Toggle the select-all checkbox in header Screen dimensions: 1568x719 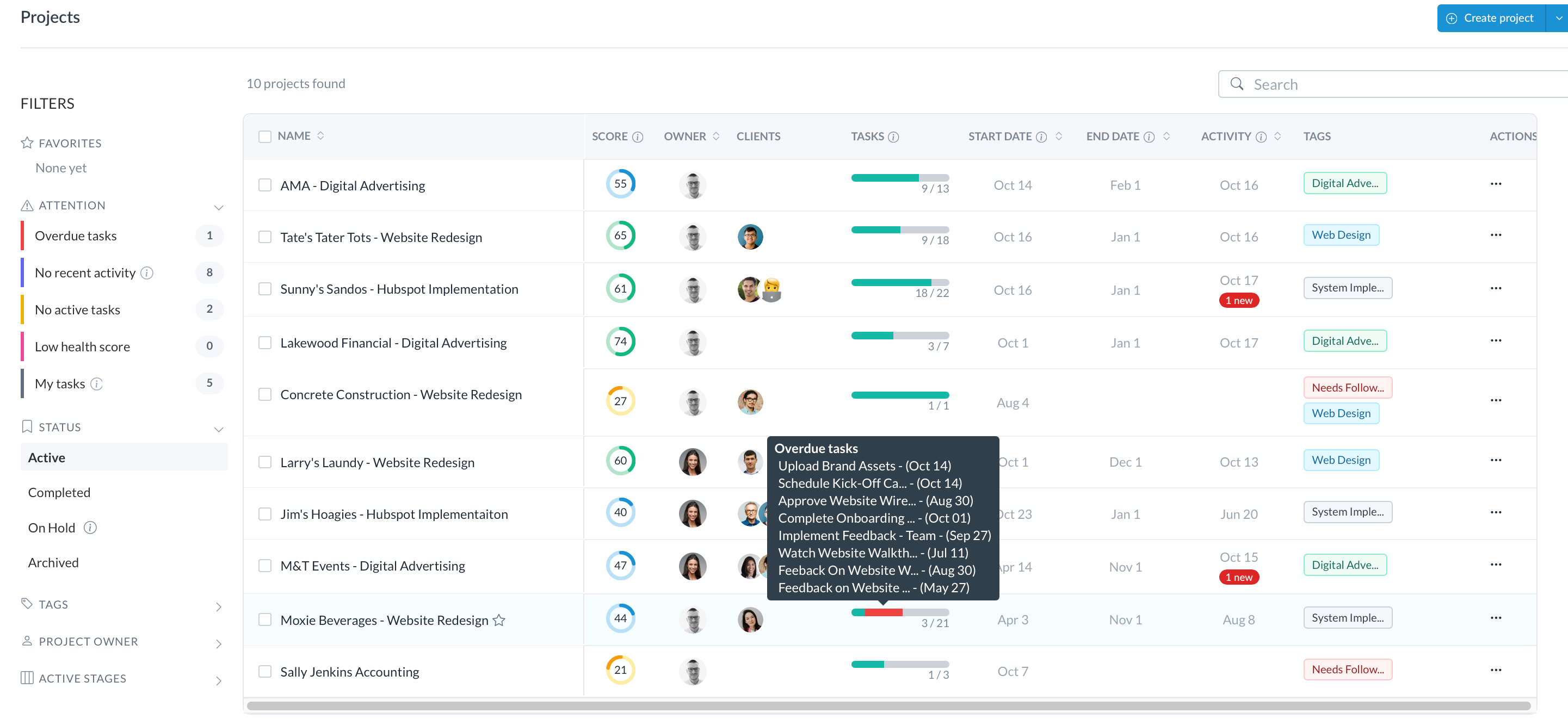click(x=265, y=137)
